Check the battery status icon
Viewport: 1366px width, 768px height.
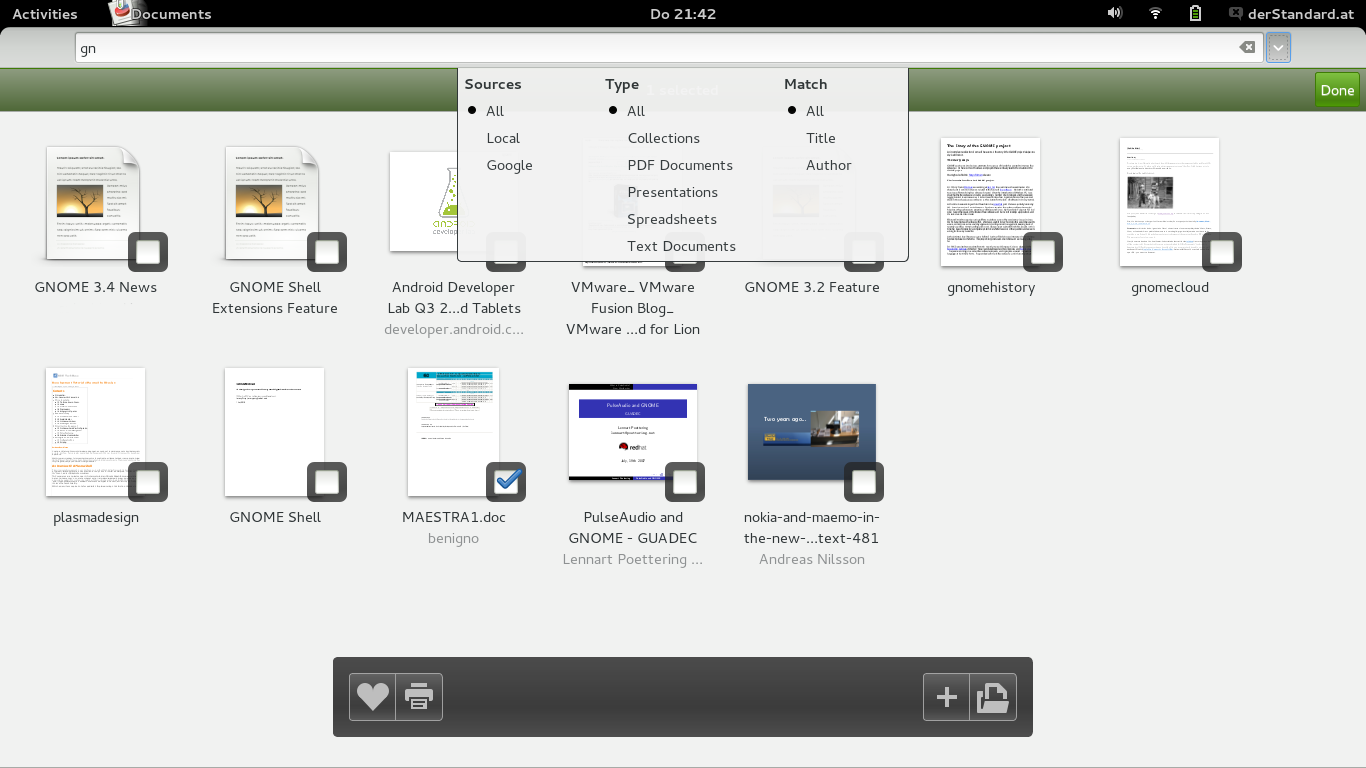(1195, 13)
